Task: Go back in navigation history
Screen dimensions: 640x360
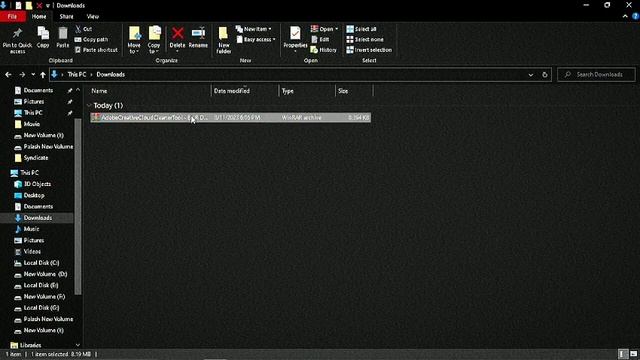Action: 8,75
